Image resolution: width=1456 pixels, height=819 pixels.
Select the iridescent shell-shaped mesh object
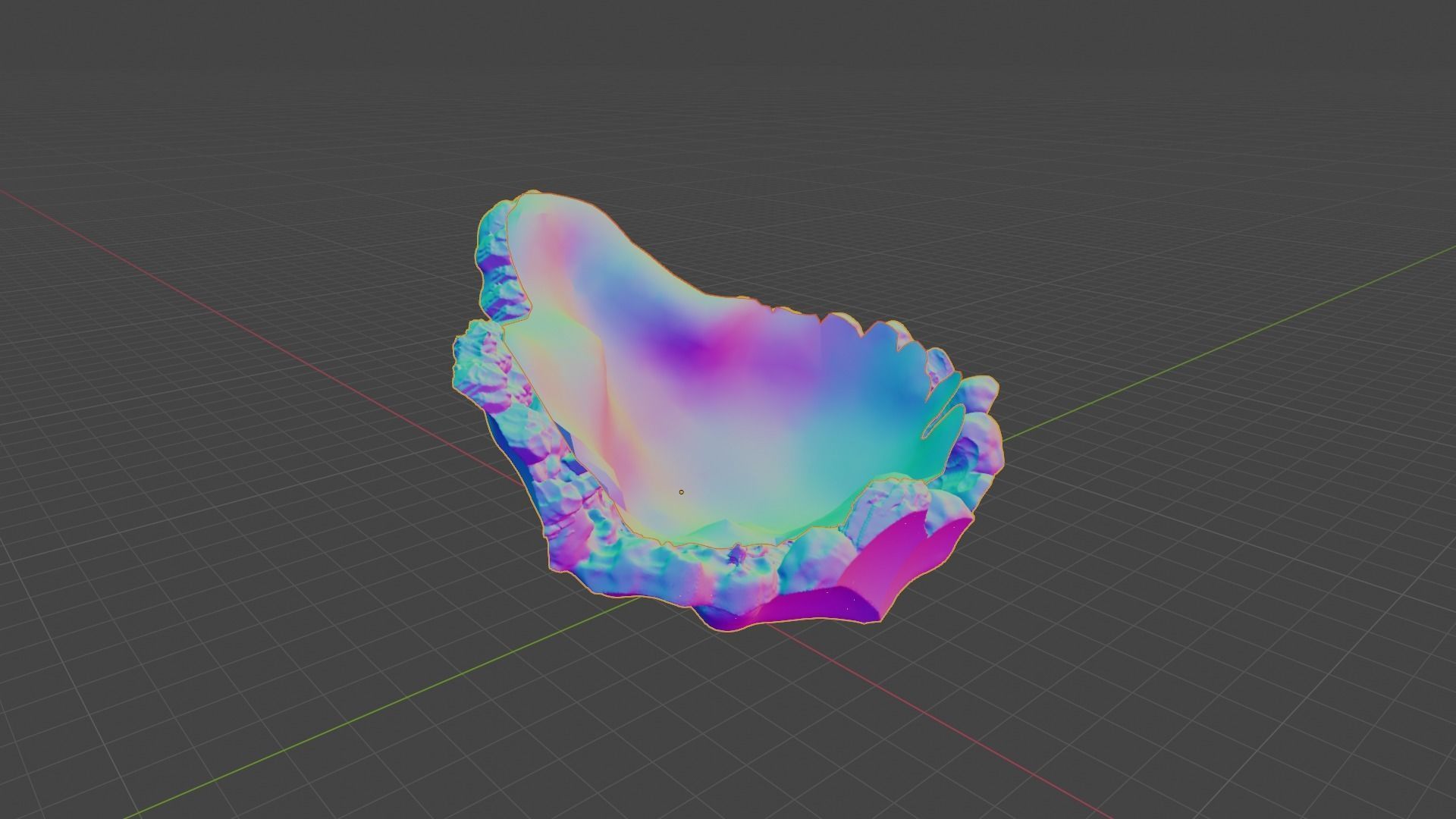point(728,409)
